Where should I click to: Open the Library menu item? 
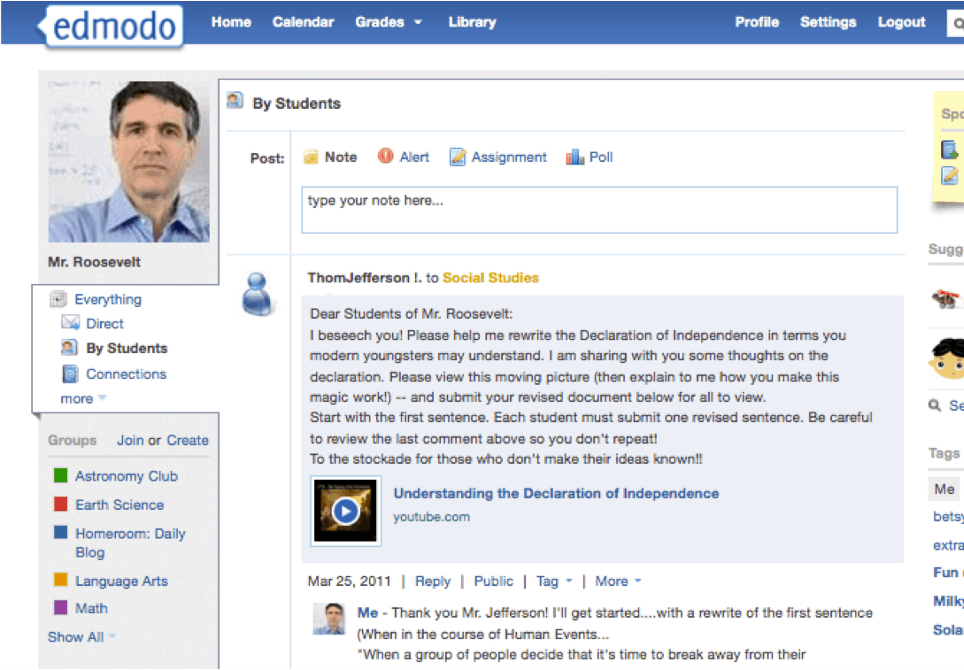[x=472, y=22]
